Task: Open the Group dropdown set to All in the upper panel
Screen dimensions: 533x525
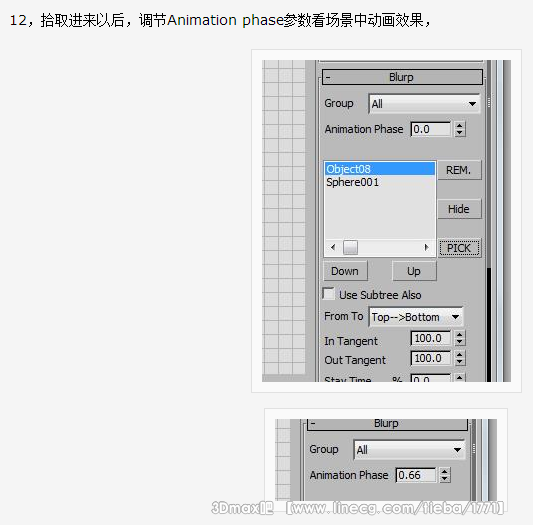Action: click(424, 104)
